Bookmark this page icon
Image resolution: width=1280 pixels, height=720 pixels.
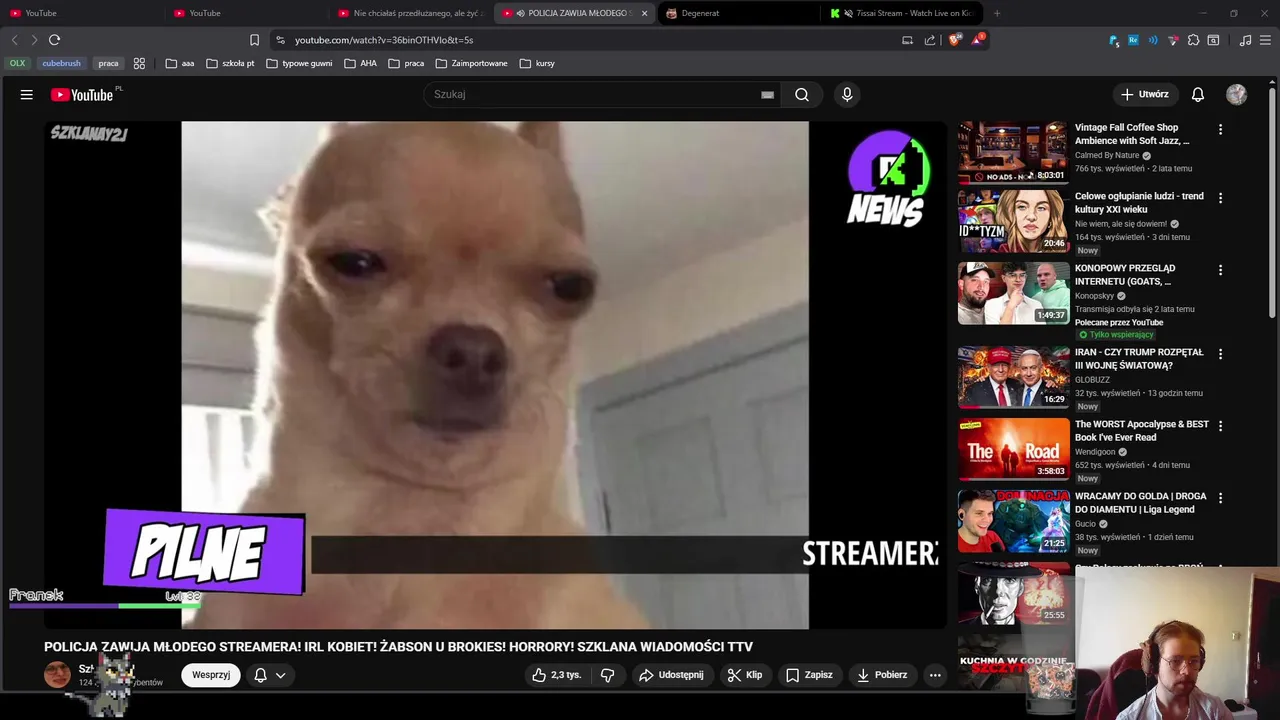254,40
